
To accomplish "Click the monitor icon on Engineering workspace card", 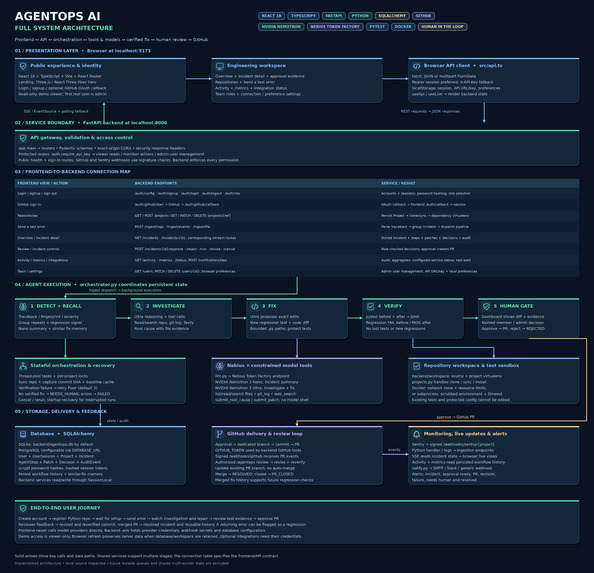I will (x=220, y=66).
